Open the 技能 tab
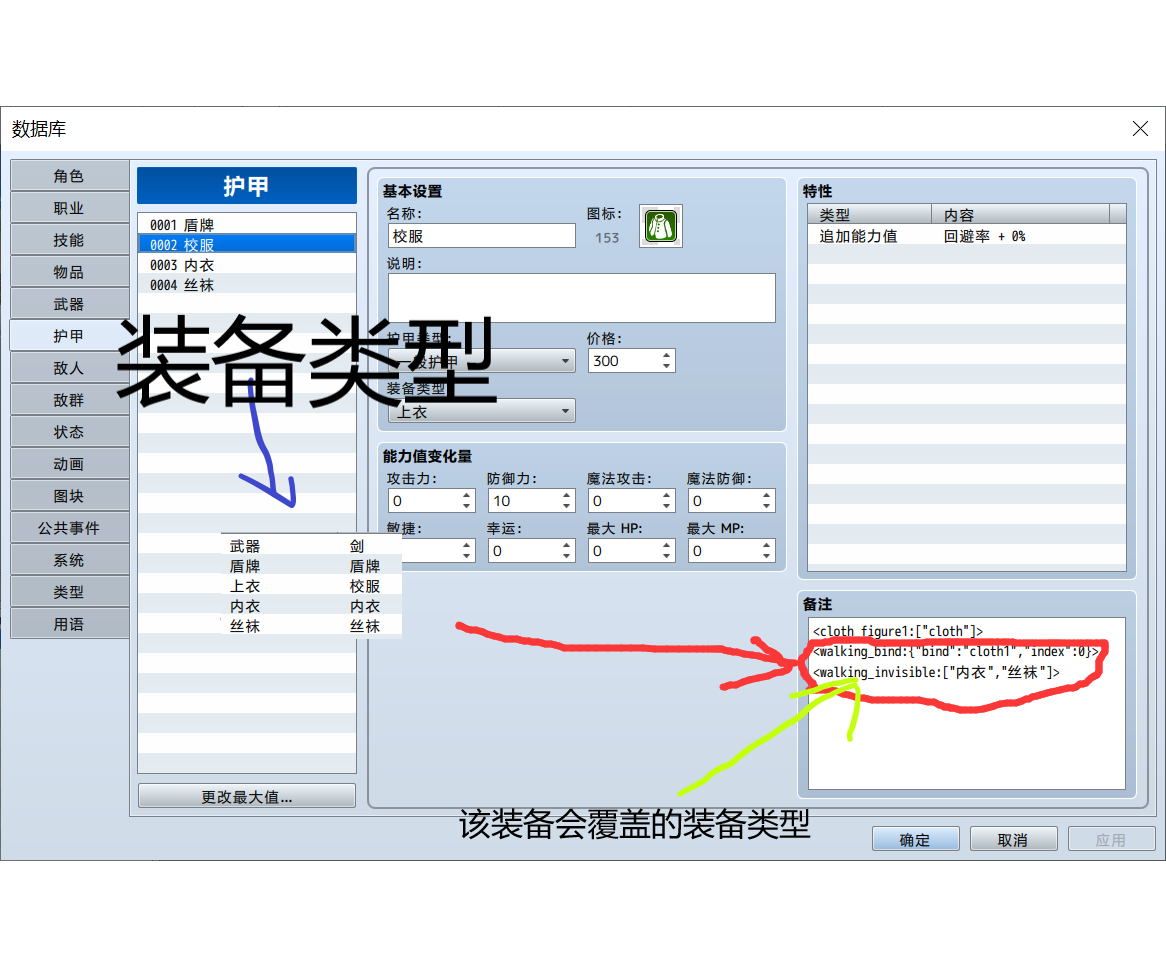Screen dimensions: 1166x966 pos(69,240)
